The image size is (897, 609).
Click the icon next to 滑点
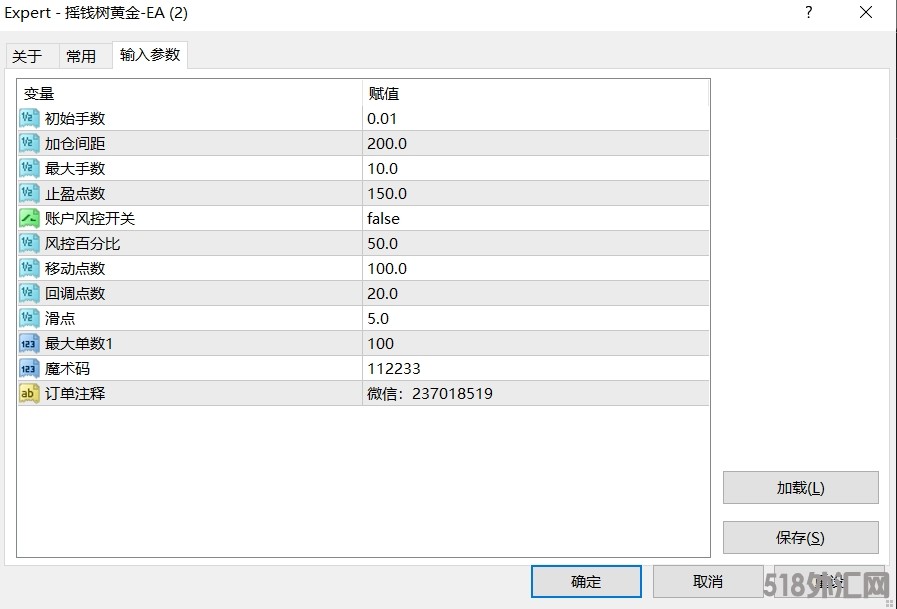29,318
